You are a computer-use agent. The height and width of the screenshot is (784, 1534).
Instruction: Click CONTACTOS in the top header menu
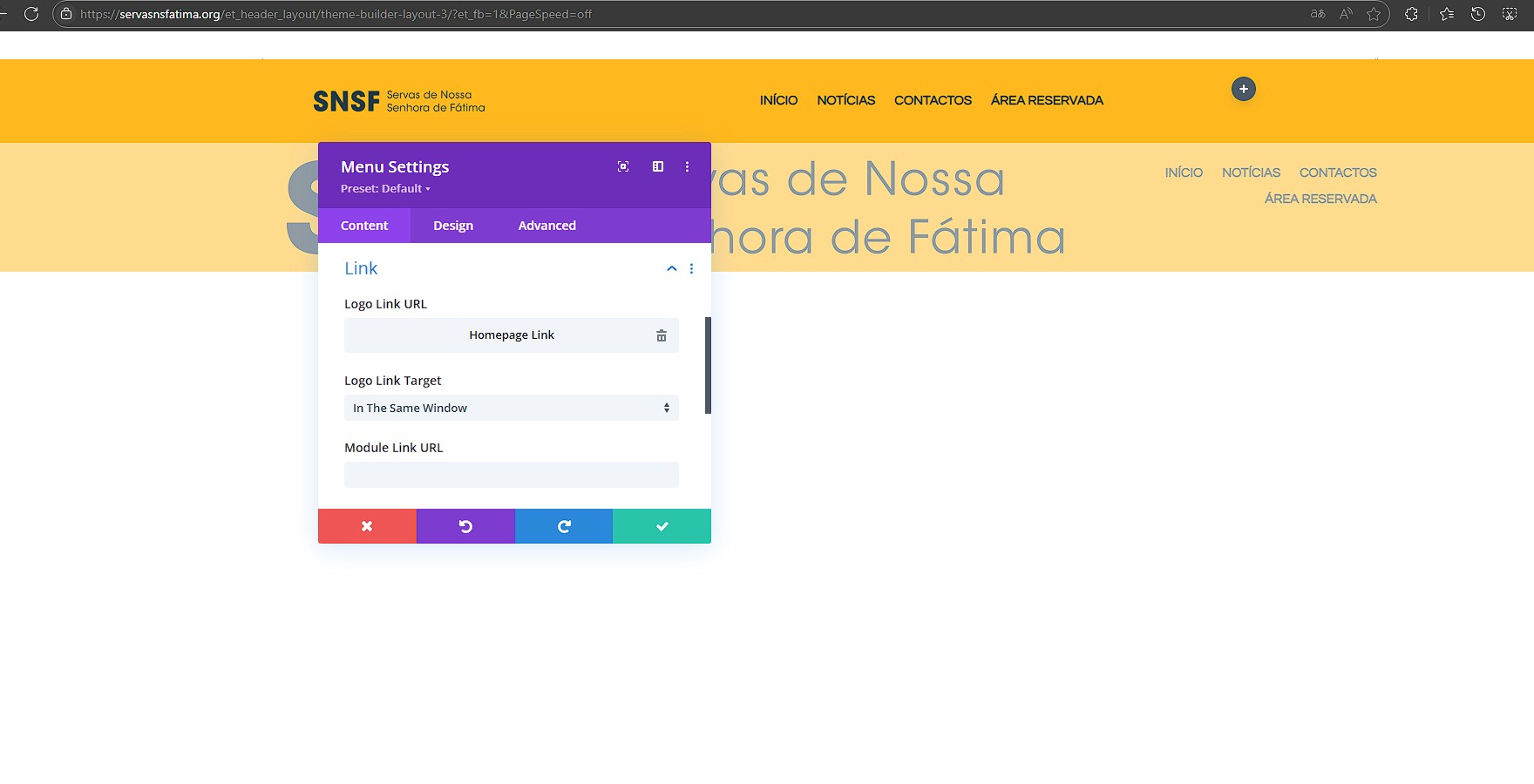coord(933,100)
